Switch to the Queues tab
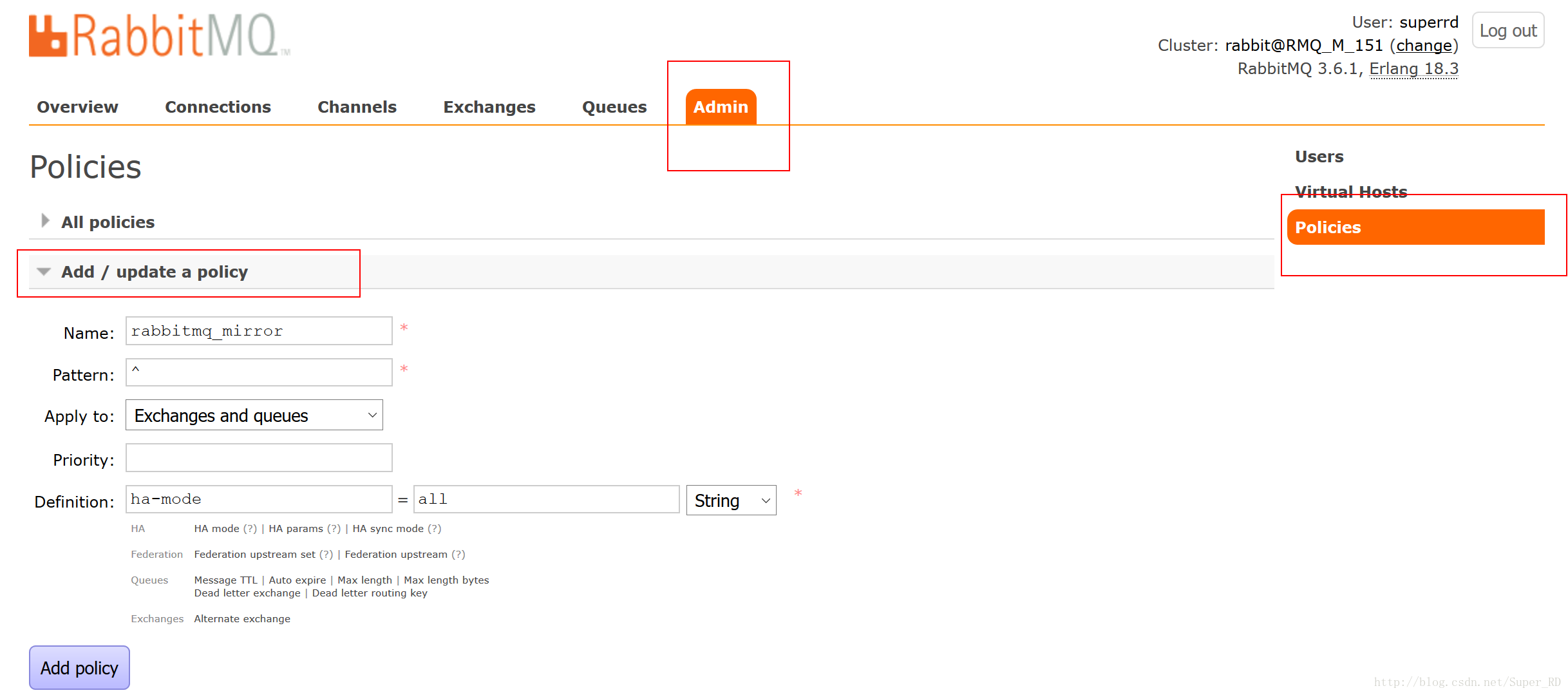 614,107
